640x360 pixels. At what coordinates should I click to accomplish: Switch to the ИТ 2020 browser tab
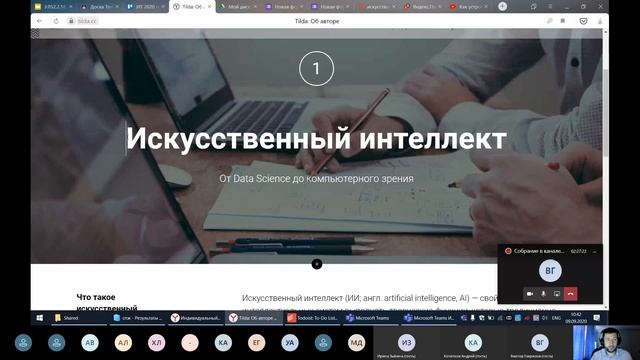click(x=145, y=7)
